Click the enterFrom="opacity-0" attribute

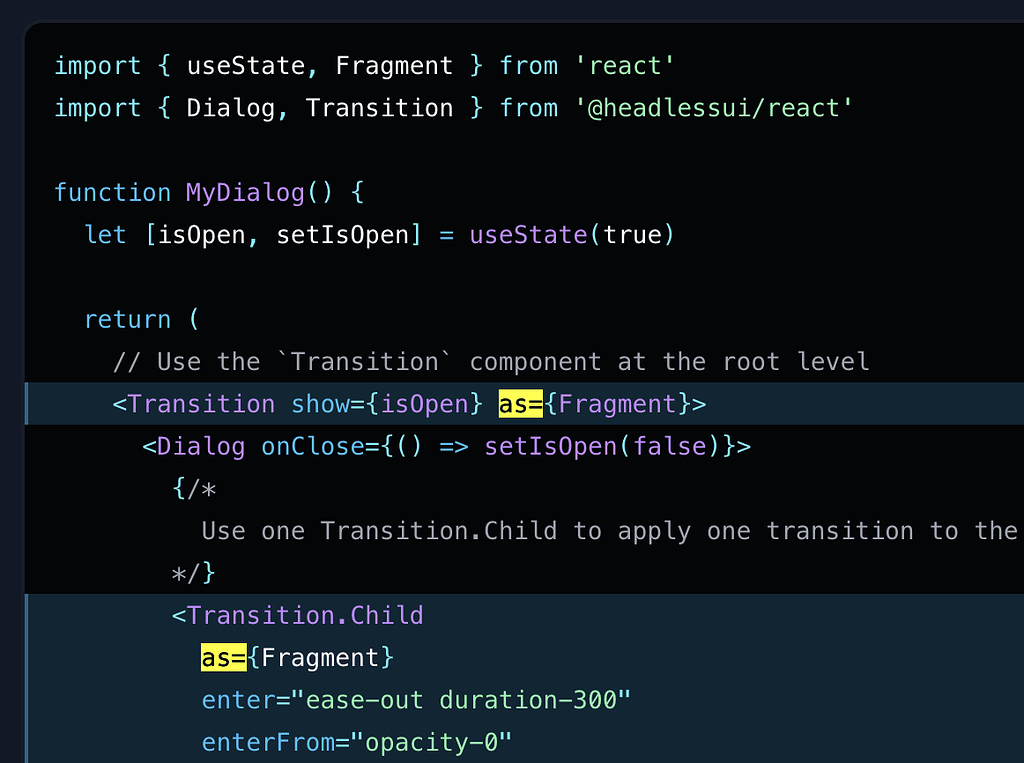coord(357,742)
